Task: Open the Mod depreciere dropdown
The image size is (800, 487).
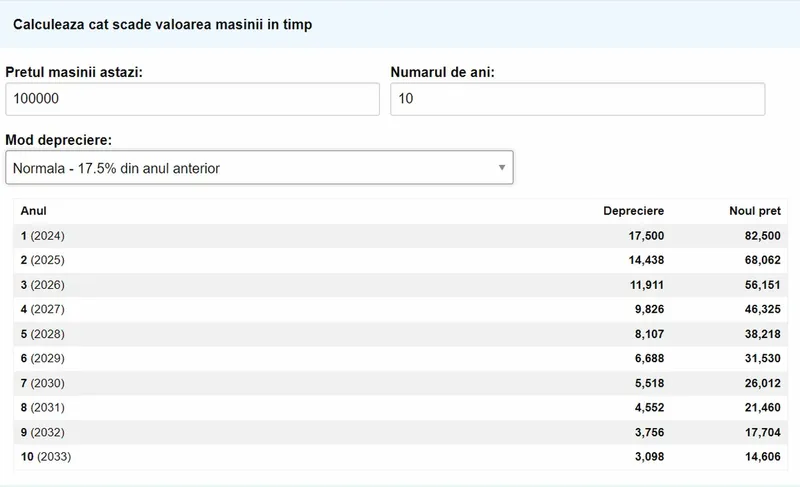Action: pyautogui.click(x=259, y=167)
